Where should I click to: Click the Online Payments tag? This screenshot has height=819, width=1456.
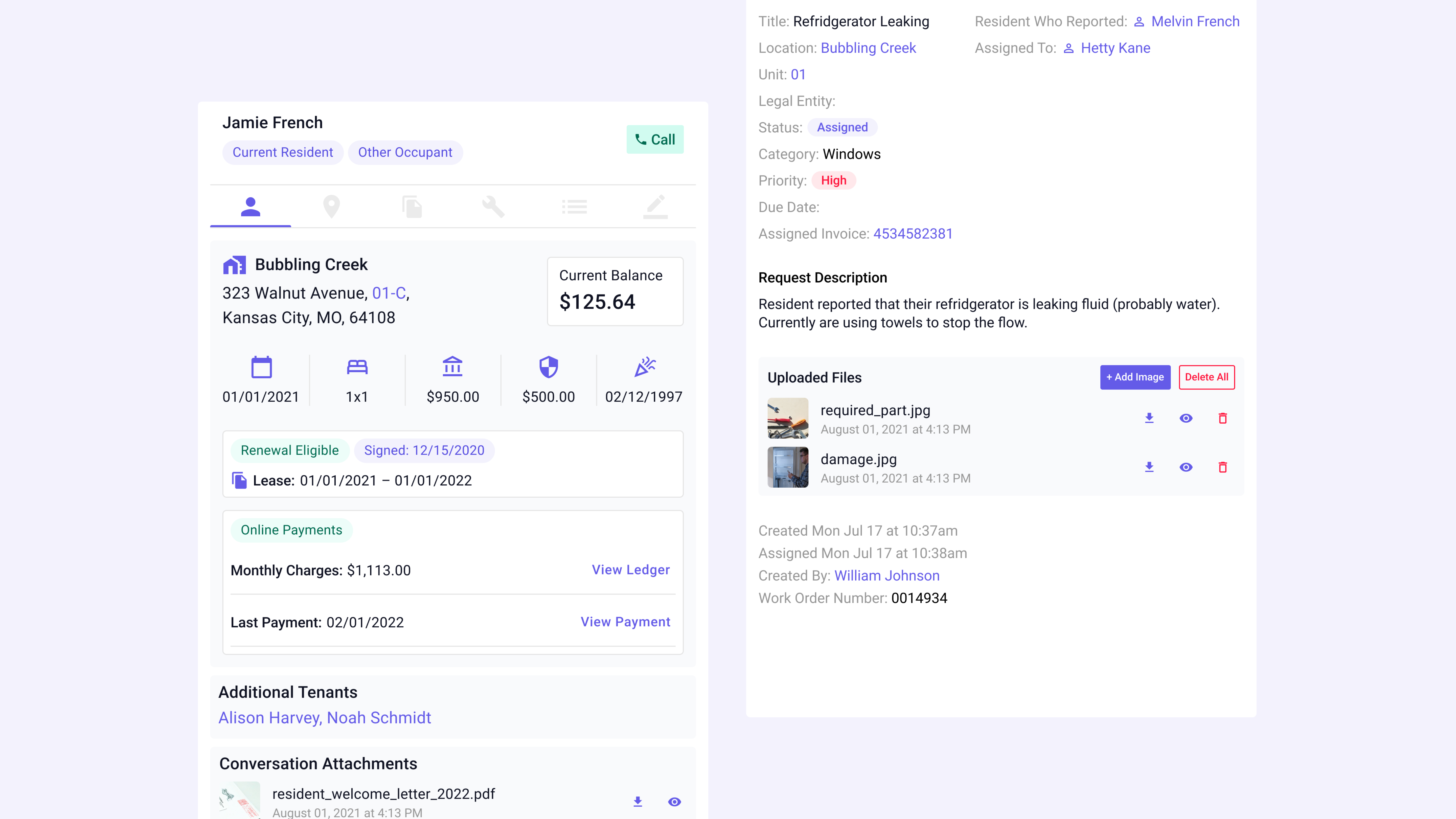tap(291, 530)
